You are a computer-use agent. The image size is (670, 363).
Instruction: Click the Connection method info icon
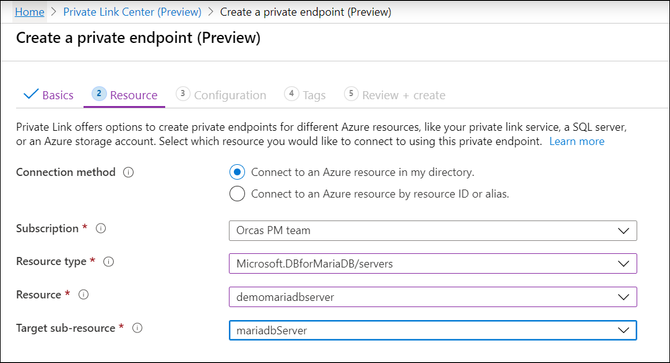[x=128, y=172]
